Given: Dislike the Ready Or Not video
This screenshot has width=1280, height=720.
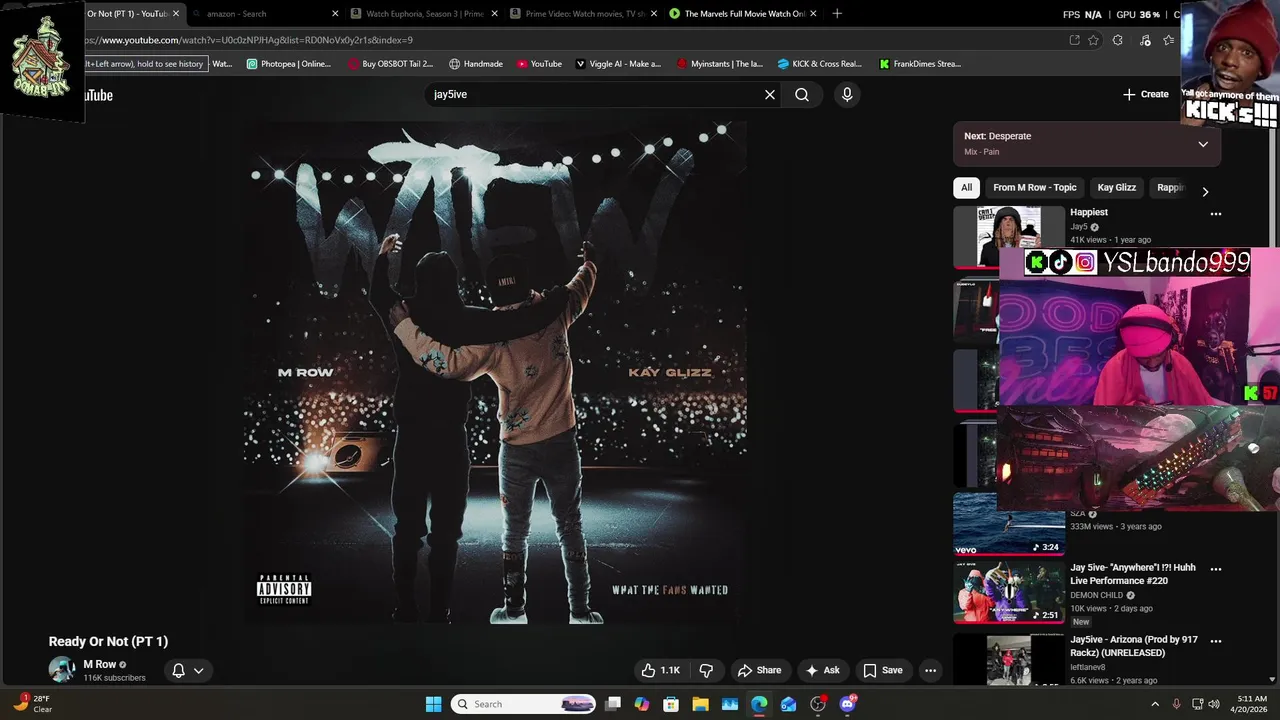Looking at the screenshot, I should (x=706, y=670).
